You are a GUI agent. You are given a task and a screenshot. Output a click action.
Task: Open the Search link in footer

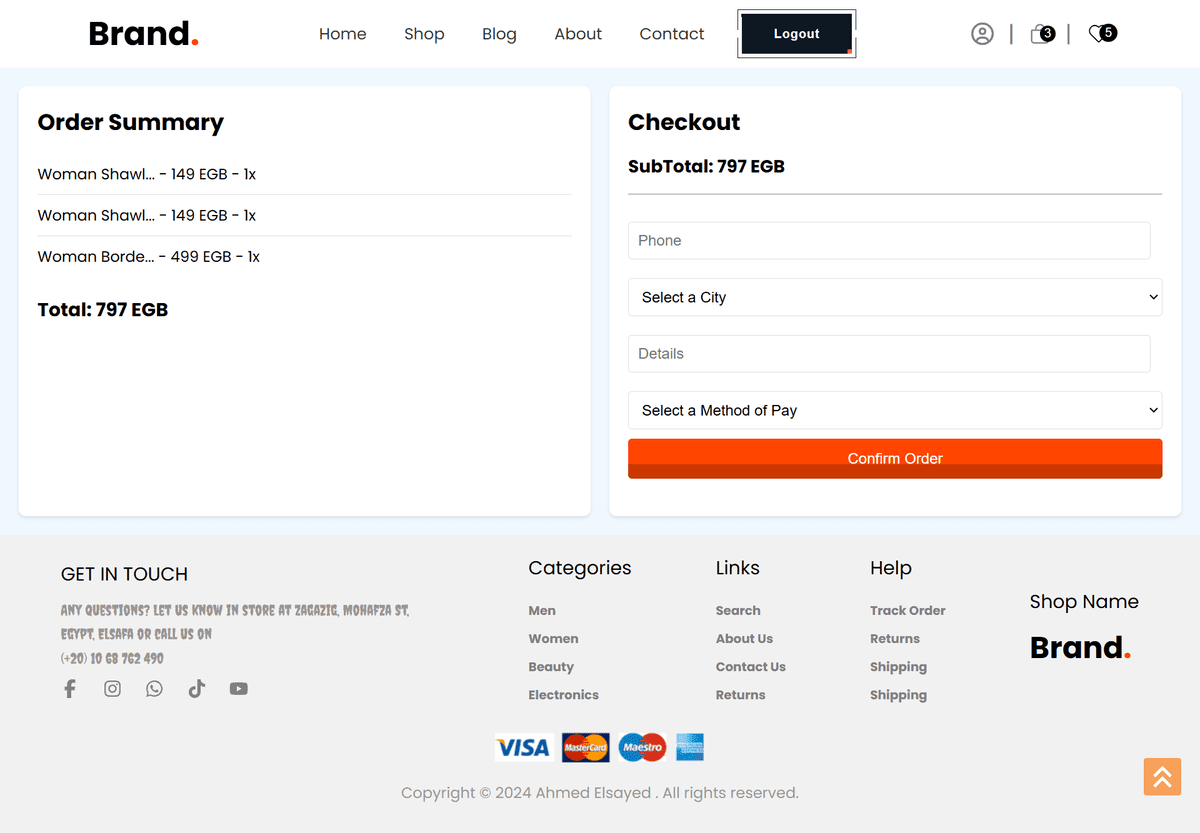click(x=738, y=610)
